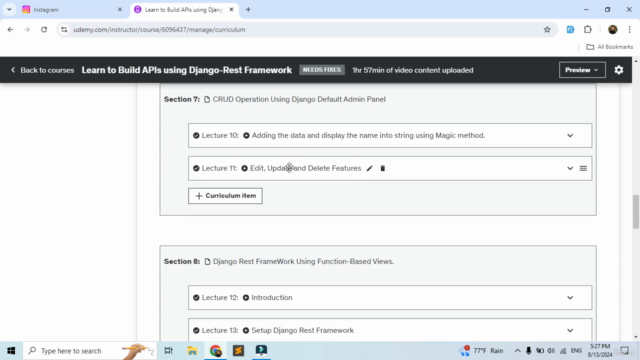Click the checkmark status icon of Lecture 10
Screen dimensions: 640x360
(x=196, y=136)
